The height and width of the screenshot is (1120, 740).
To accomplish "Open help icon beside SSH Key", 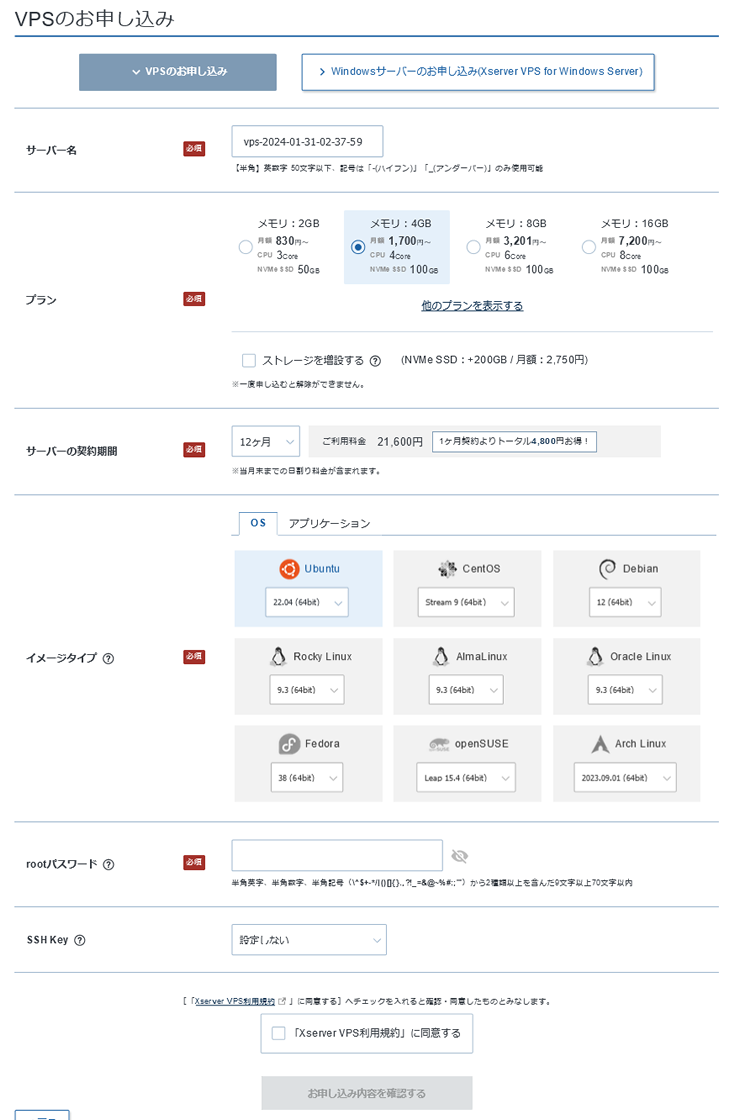I will (80, 940).
